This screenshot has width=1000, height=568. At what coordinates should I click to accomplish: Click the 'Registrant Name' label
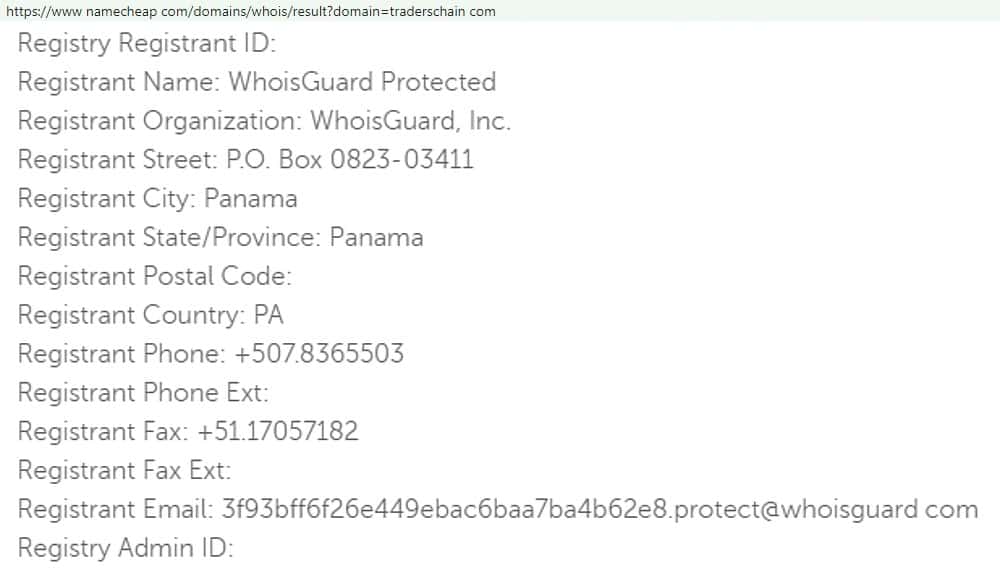coord(118,82)
